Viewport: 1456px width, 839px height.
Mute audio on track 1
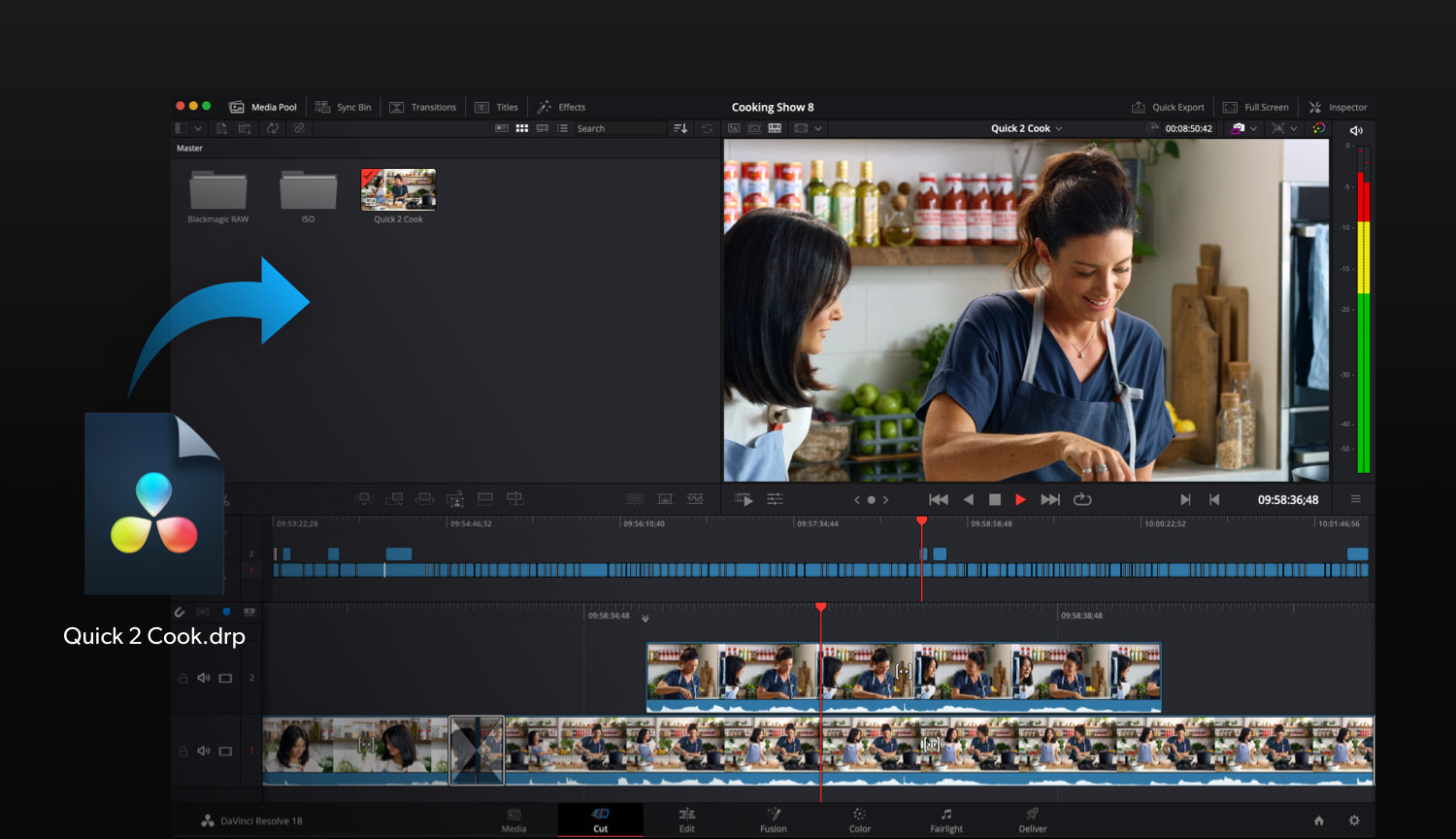[x=204, y=751]
